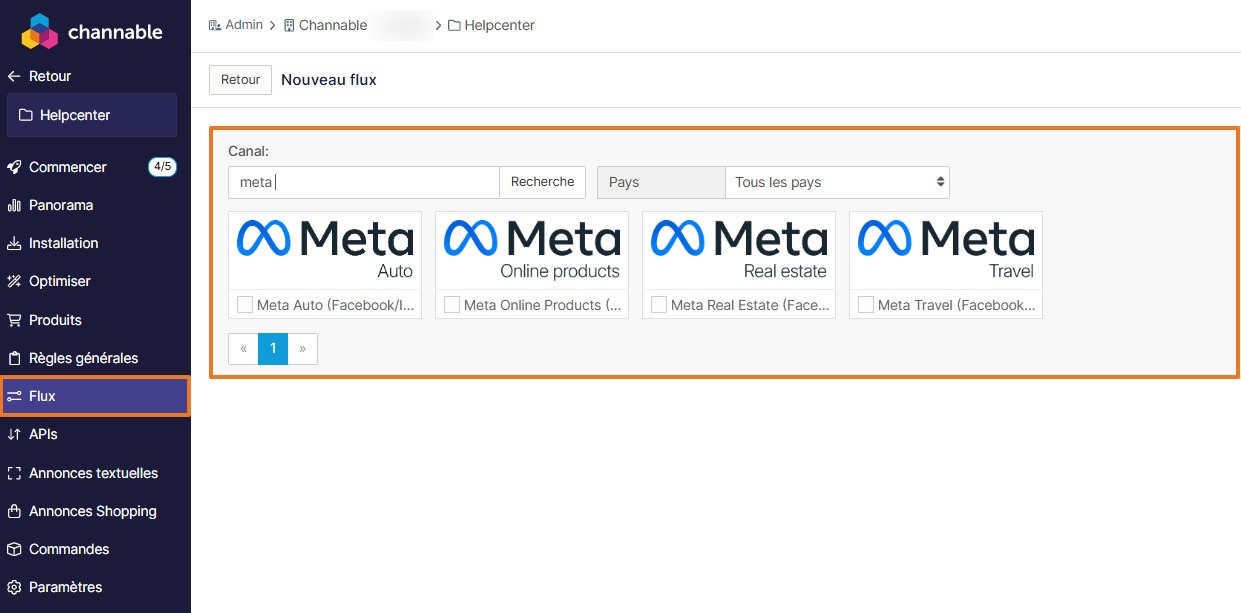Viewport: 1241px width, 613px height.
Task: Click the Recherche button
Action: click(542, 182)
